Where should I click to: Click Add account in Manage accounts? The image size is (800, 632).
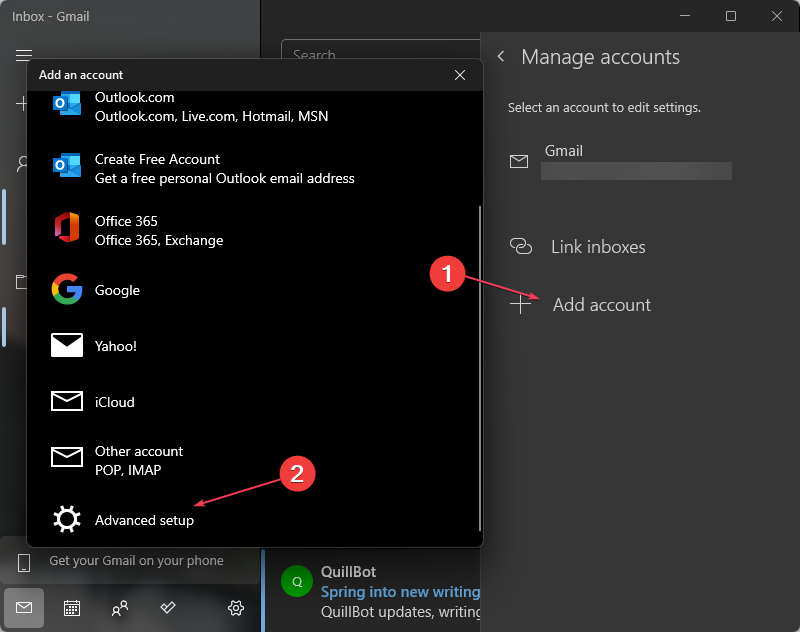tap(601, 305)
